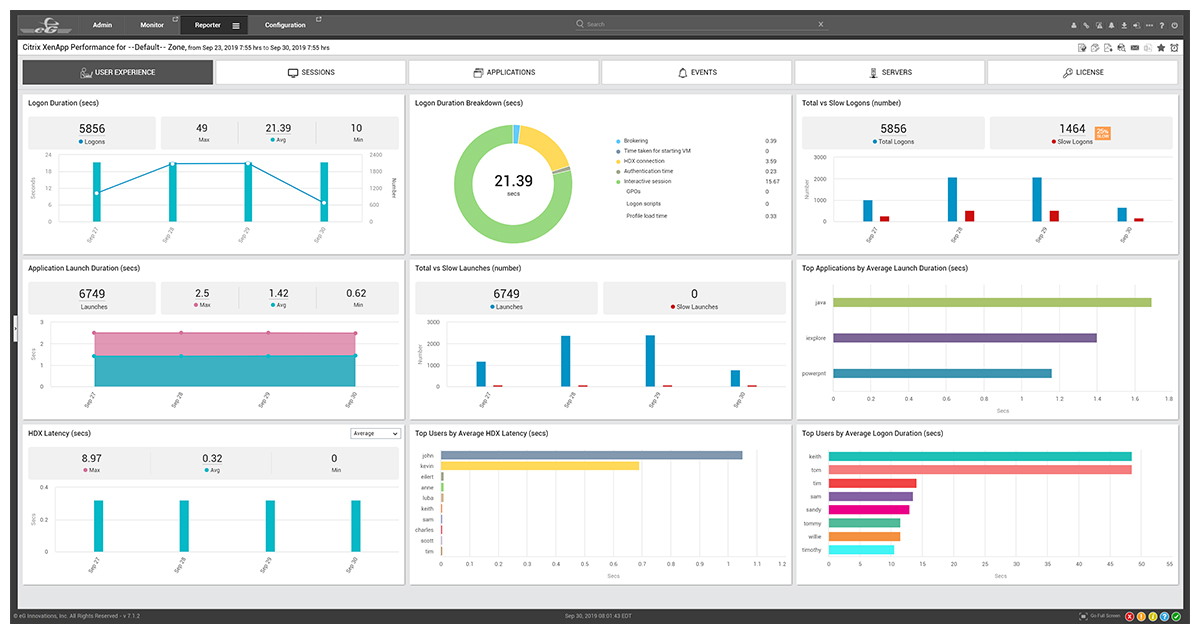The width and height of the screenshot is (1200, 634).
Task: Click the john HDX latency bar
Action: point(592,455)
